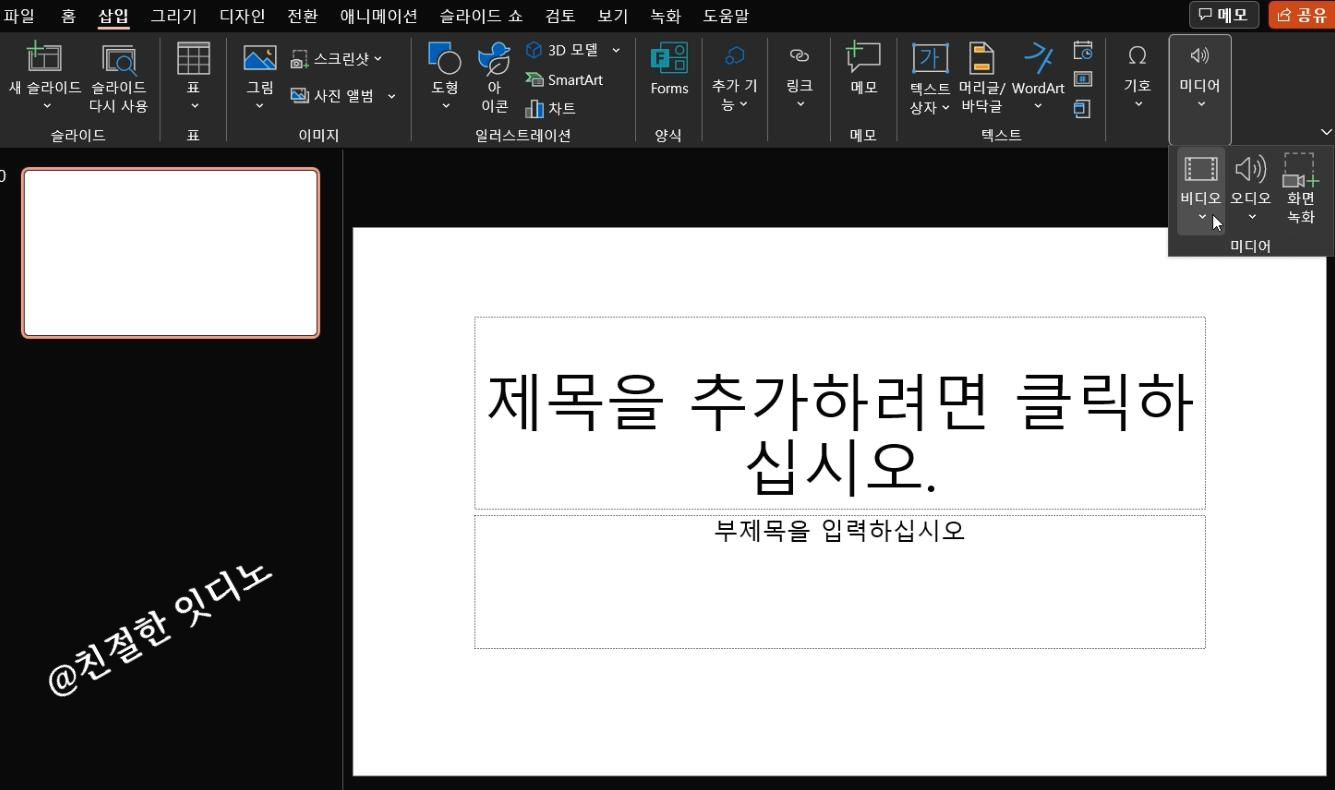
Task: Click the New Slide (새 슬라이드) icon
Action: [x=44, y=58]
